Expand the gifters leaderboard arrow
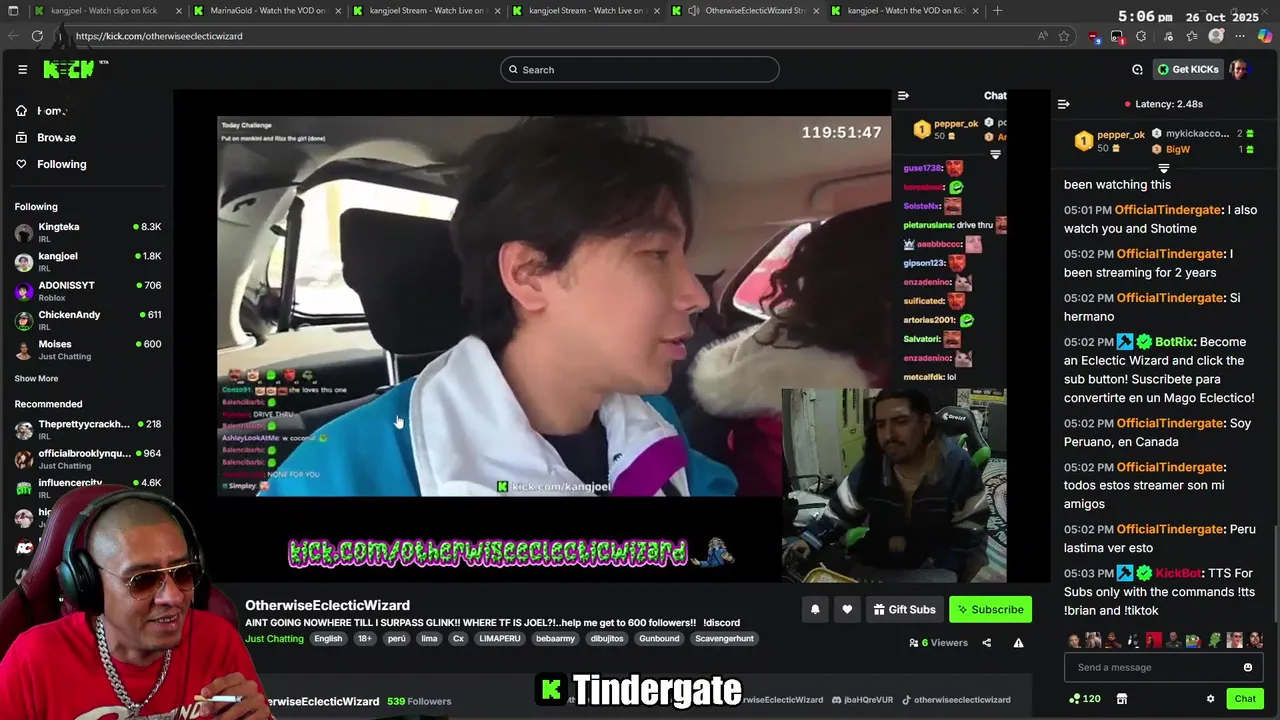1280x720 pixels. 1163,168
